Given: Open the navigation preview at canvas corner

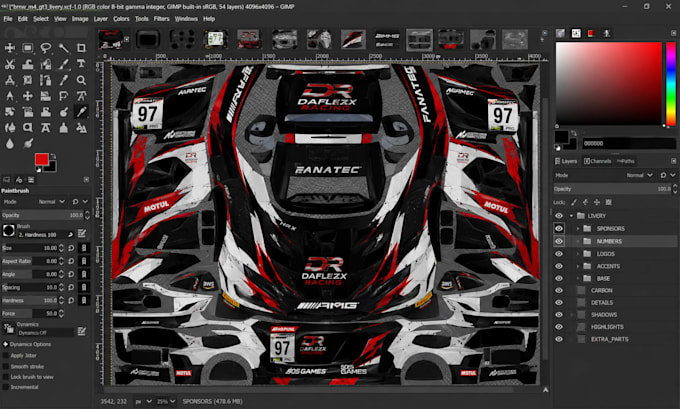Looking at the screenshot, I should [546, 390].
